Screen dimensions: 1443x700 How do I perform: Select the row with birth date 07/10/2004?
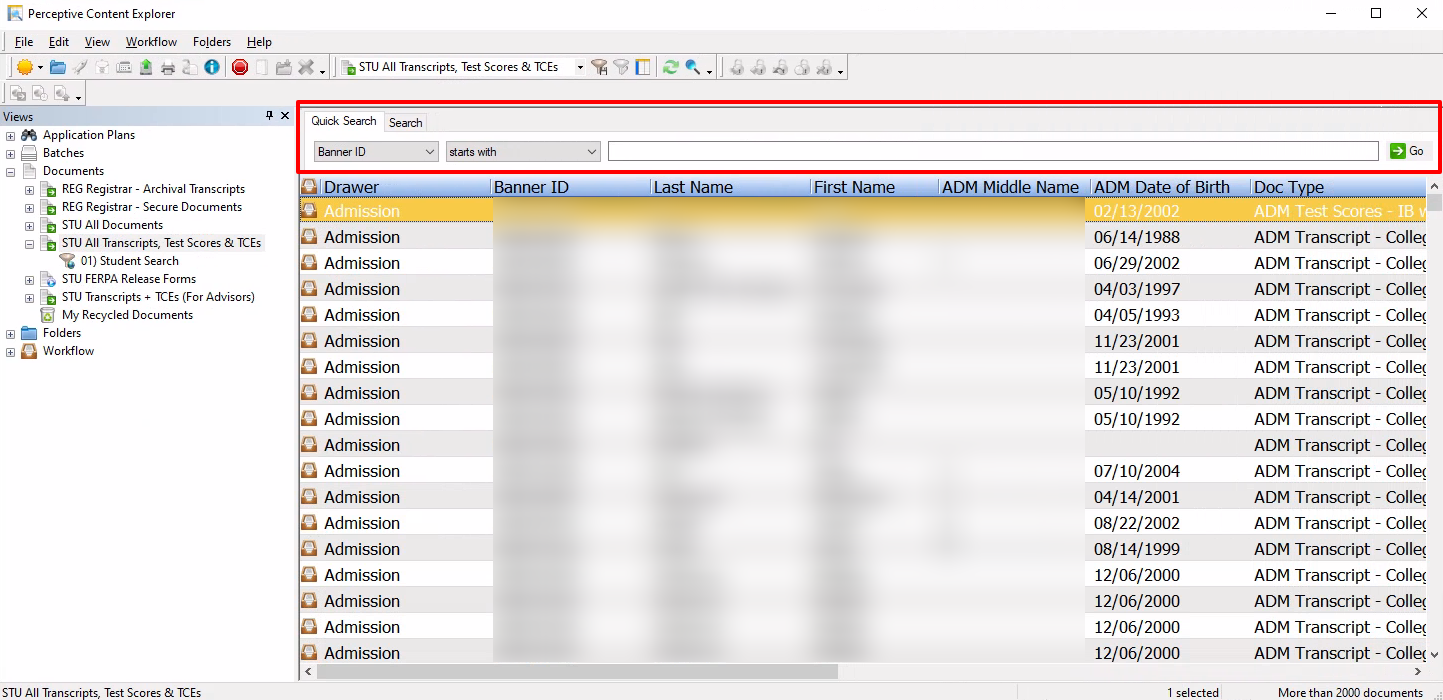point(863,471)
